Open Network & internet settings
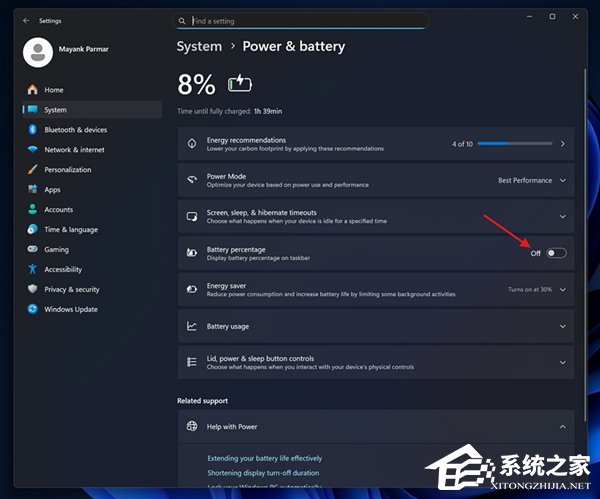This screenshot has width=600, height=499. 92,150
